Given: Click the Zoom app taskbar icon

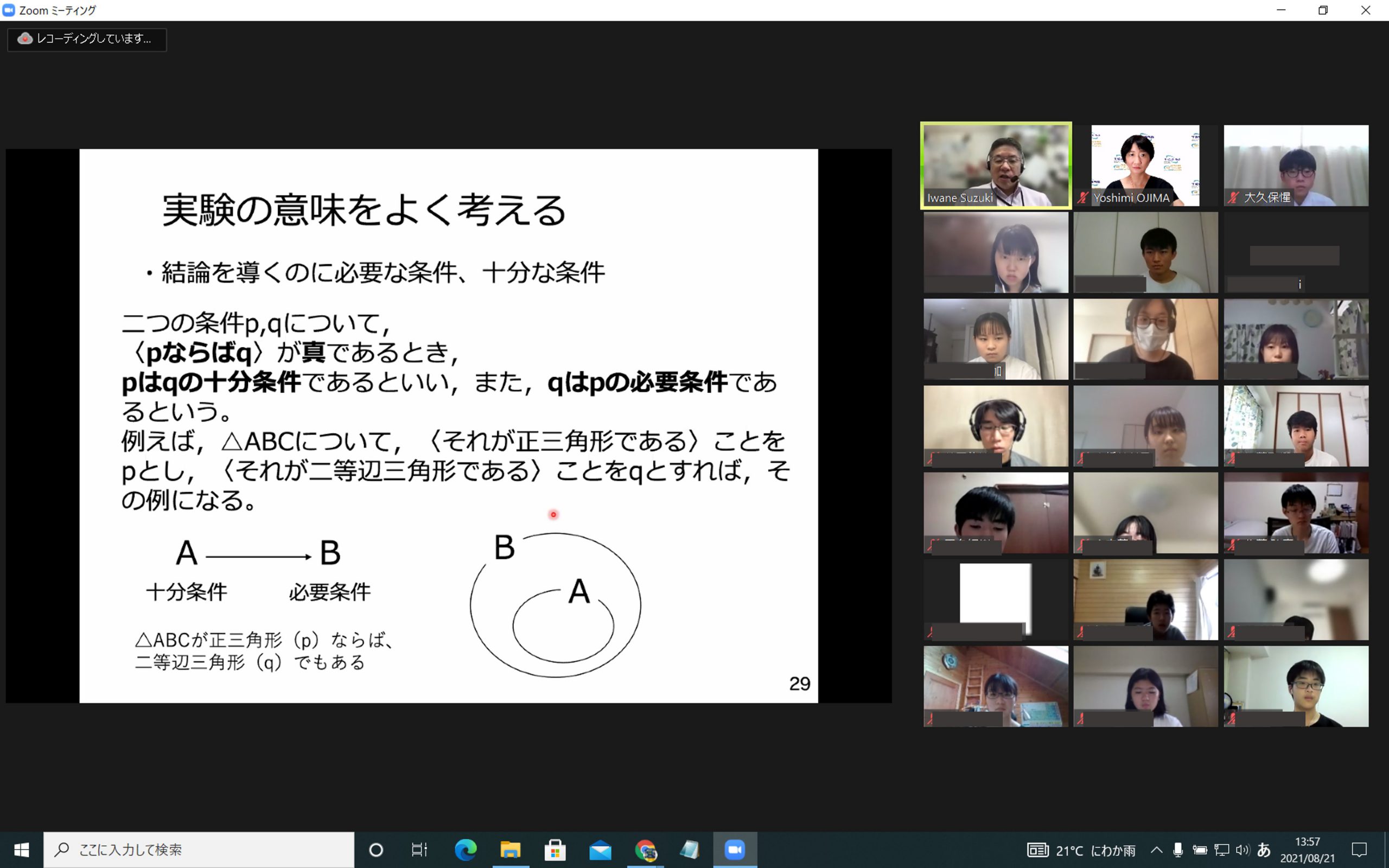Looking at the screenshot, I should click(735, 850).
